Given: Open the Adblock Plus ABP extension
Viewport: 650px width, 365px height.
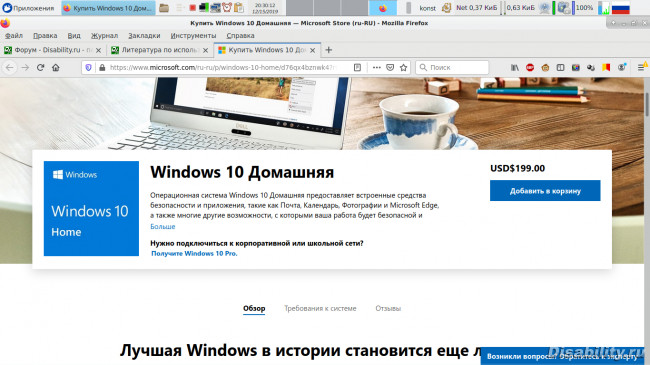Looking at the screenshot, I should tap(530, 67).
